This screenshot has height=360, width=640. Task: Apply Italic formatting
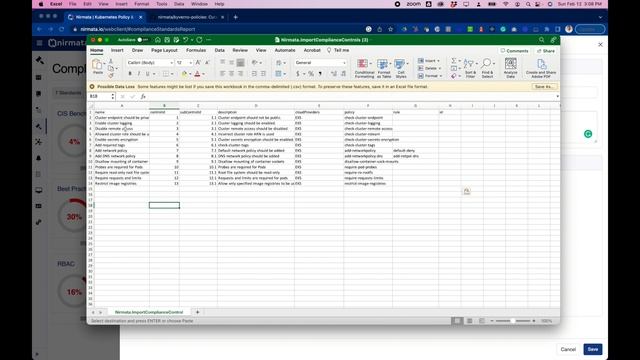click(x=139, y=74)
